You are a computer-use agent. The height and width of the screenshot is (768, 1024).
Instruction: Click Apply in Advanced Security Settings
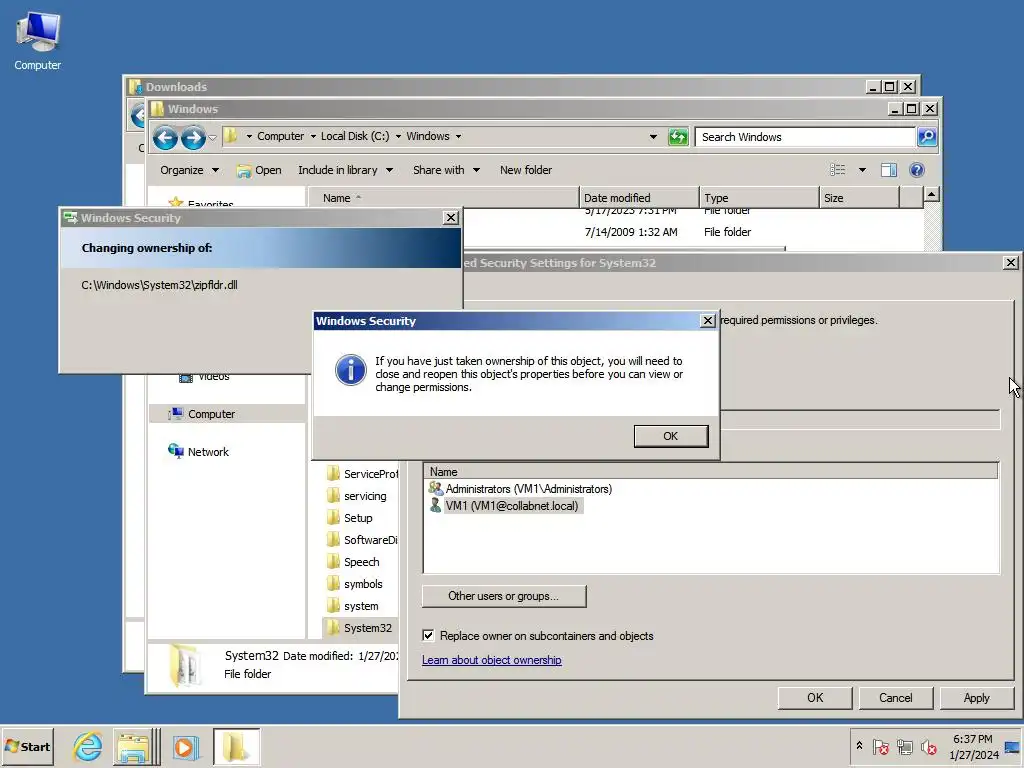coord(976,697)
